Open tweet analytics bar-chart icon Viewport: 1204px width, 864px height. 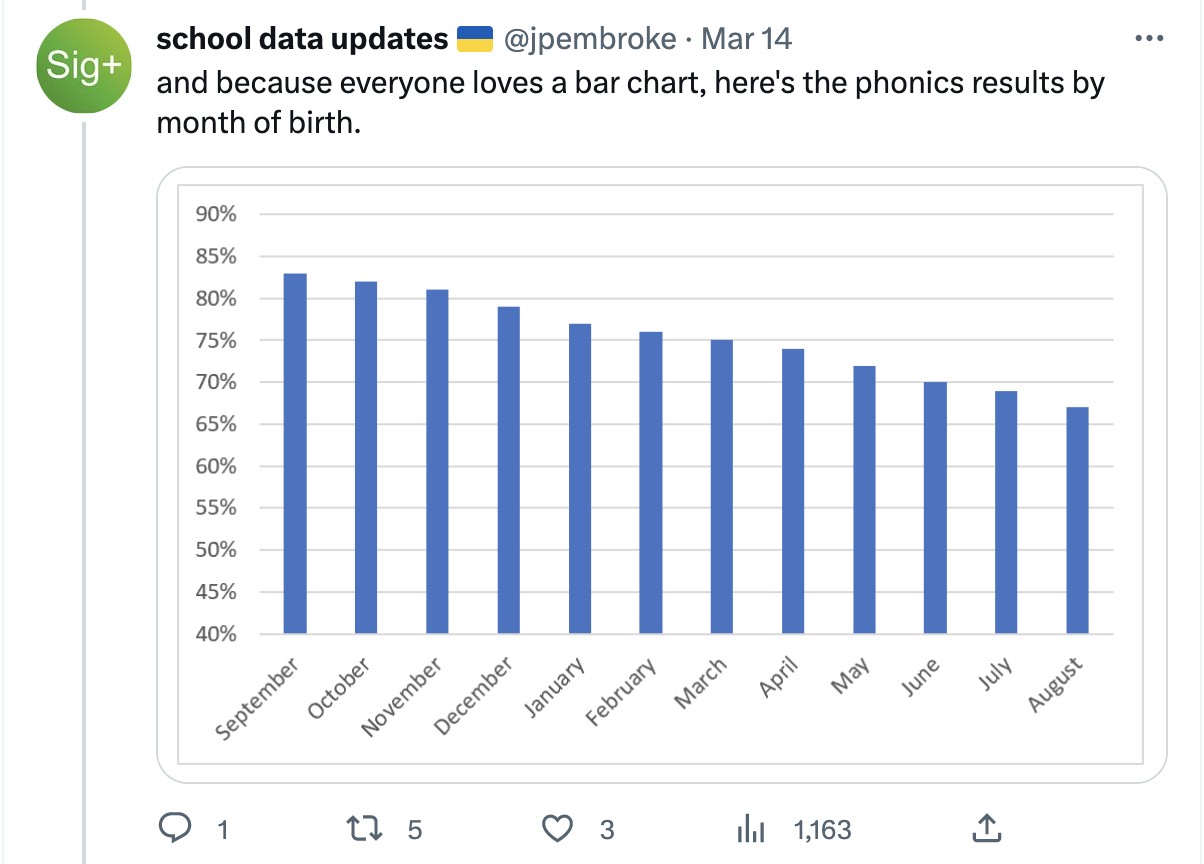click(750, 828)
